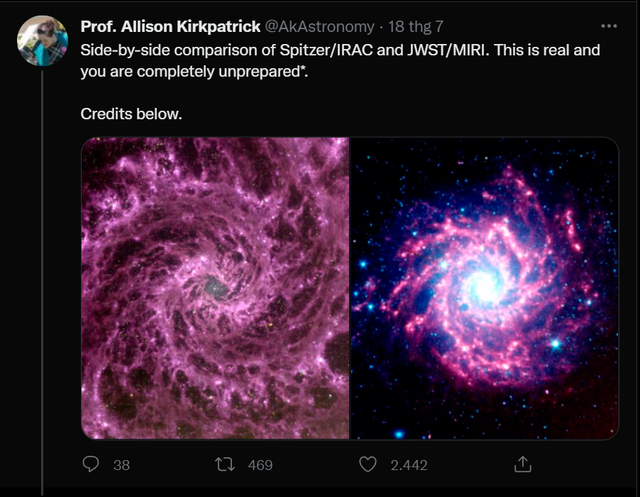Open the @AkAstronomy handle link

click(320, 27)
